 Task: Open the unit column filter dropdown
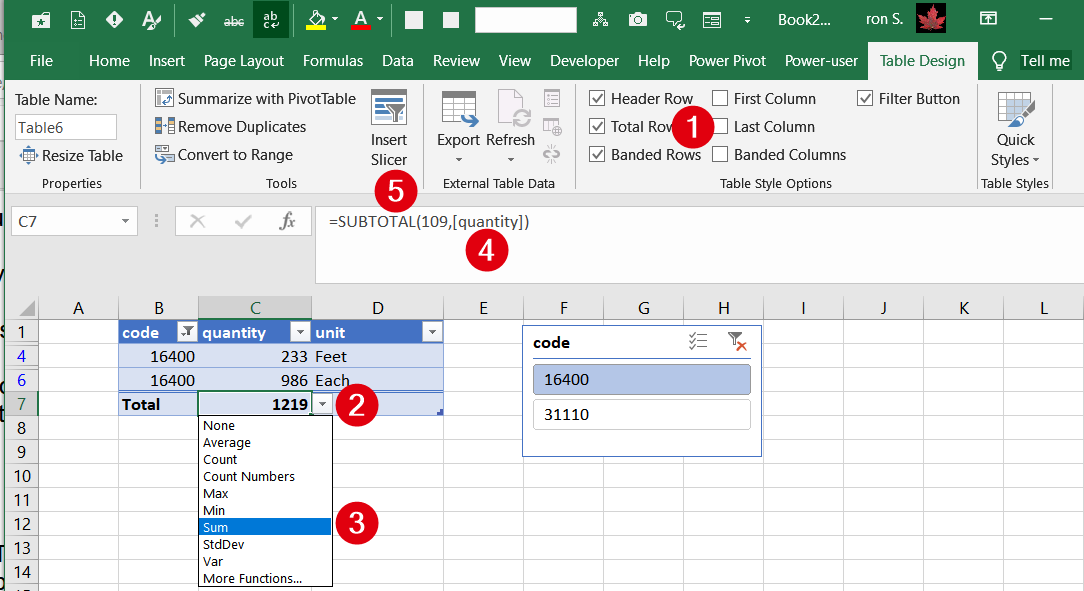point(432,332)
